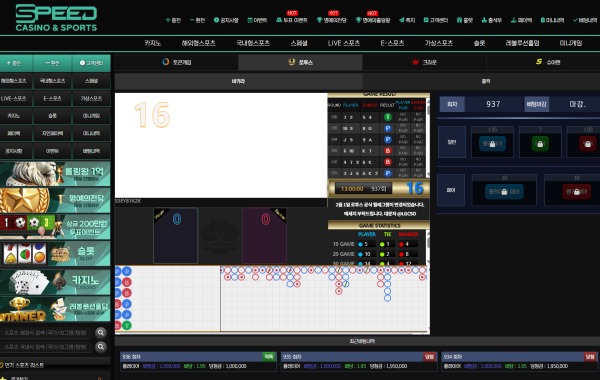Open 공지사항 notices in the top header
Image resolution: width=600 pixels, height=380 pixels.
(226, 20)
